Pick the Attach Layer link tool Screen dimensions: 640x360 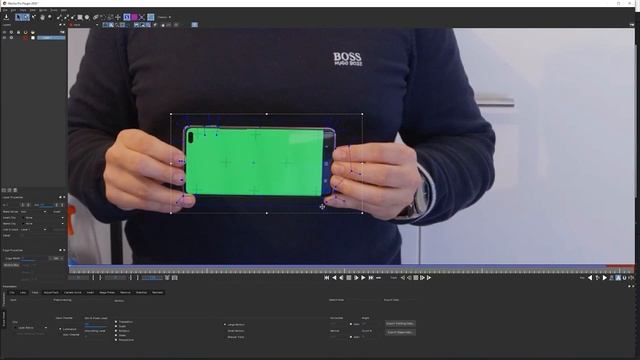coord(96,17)
